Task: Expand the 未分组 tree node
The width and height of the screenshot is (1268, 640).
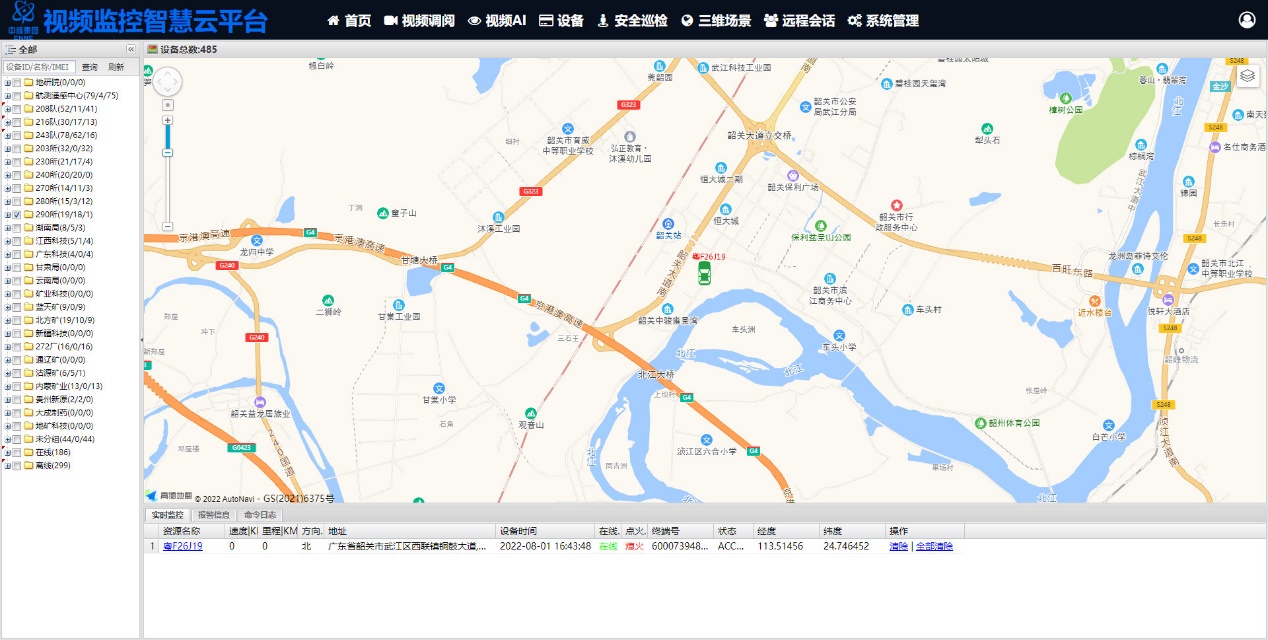Action: (7, 439)
